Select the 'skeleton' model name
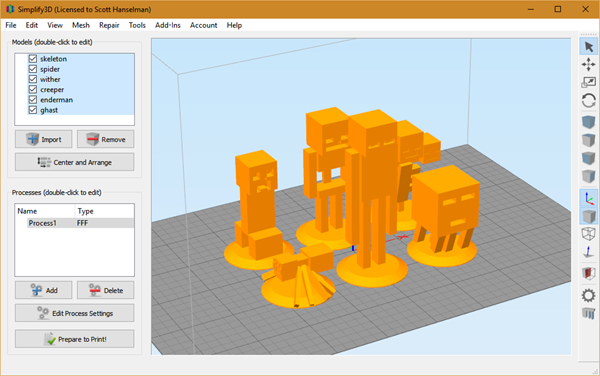 pos(53,59)
